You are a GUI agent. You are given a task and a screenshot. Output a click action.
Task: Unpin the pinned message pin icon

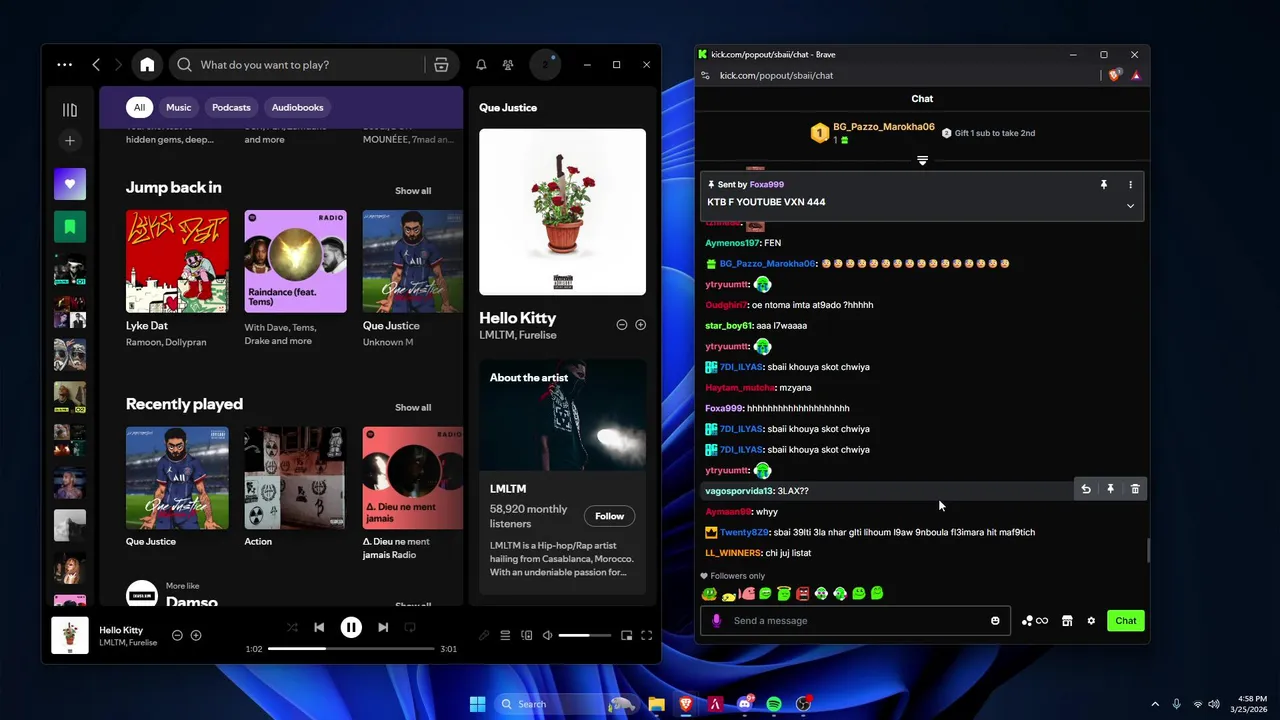(1104, 185)
